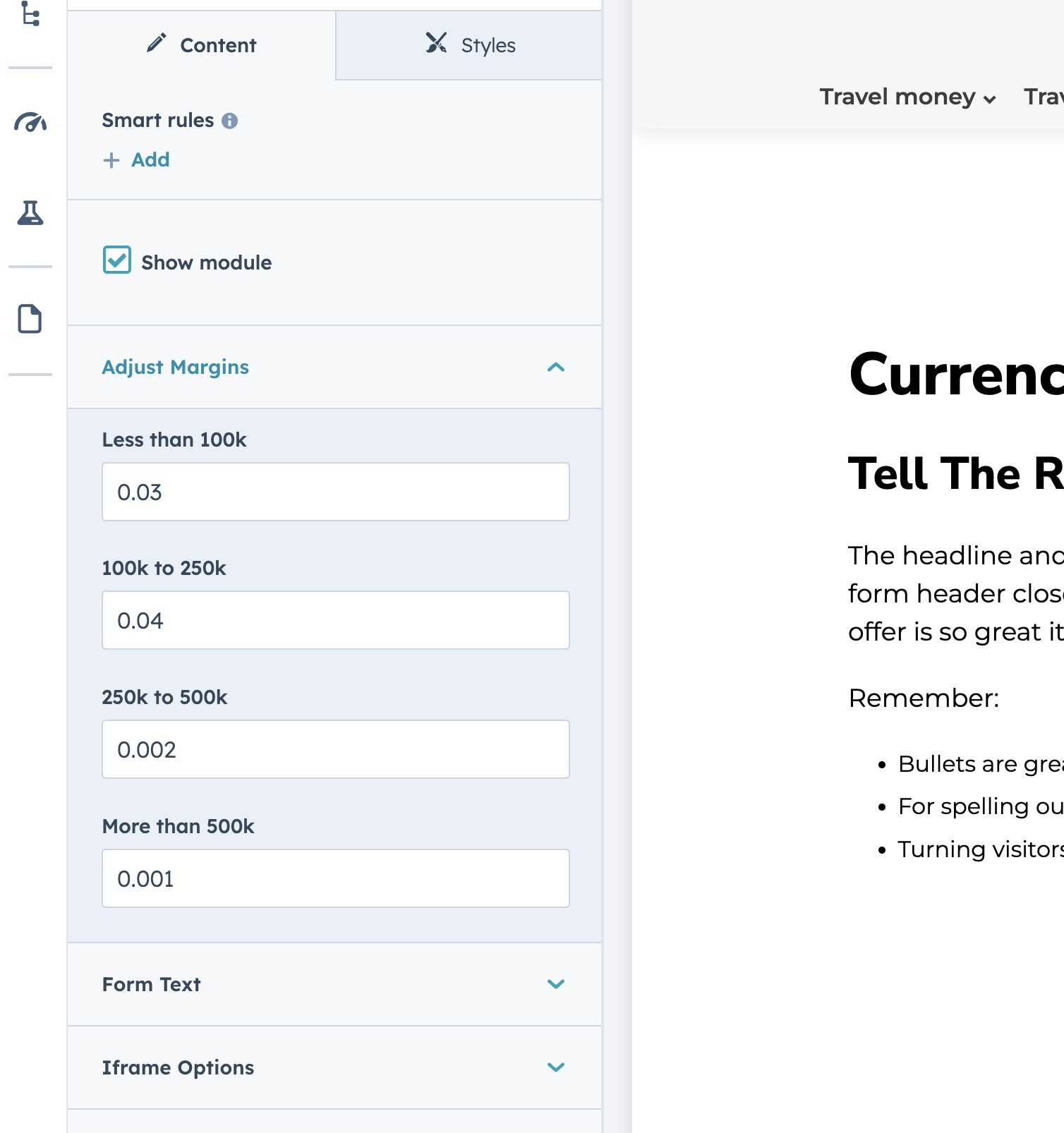1064x1133 pixels.
Task: Open the page document sidebar icon
Action: [30, 319]
